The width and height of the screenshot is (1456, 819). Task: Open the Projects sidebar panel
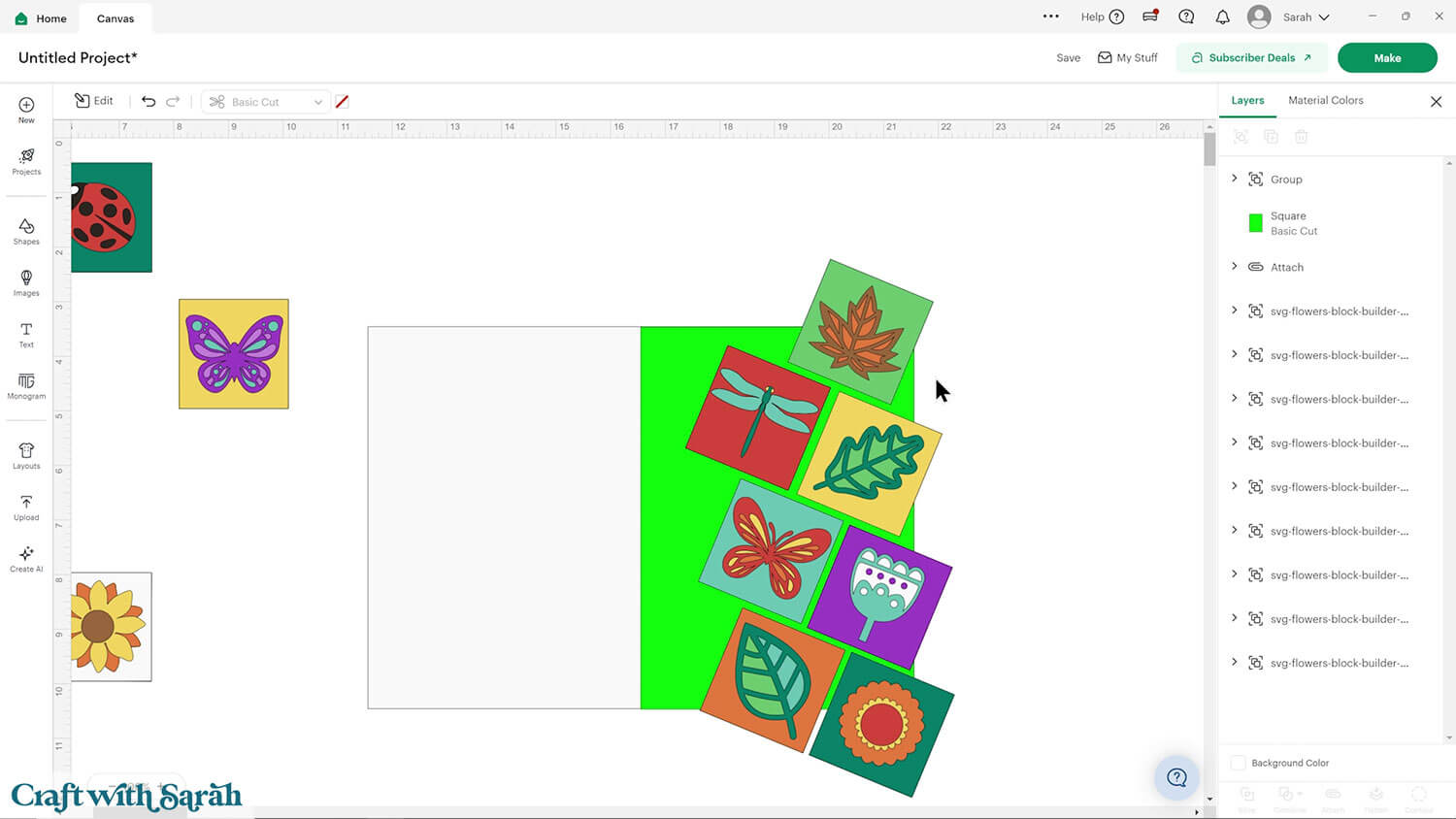tap(26, 161)
